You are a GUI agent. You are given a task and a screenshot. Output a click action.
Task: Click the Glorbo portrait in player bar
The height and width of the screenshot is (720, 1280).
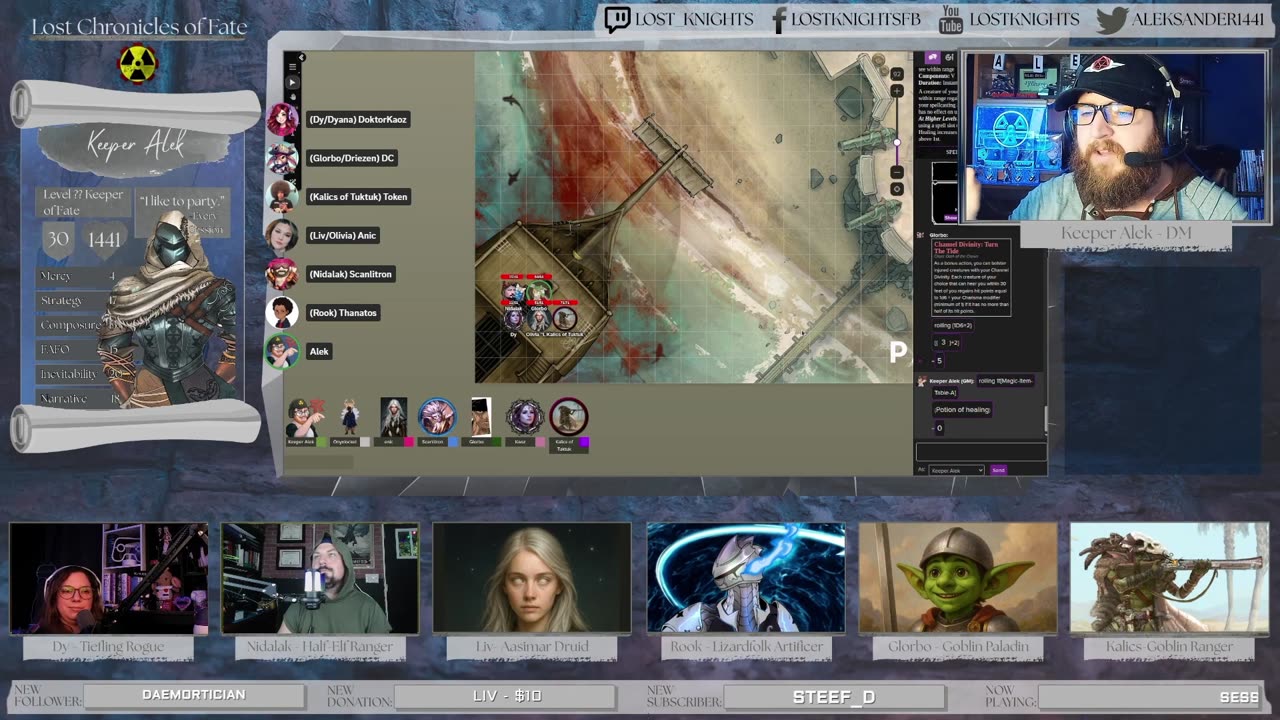[481, 417]
